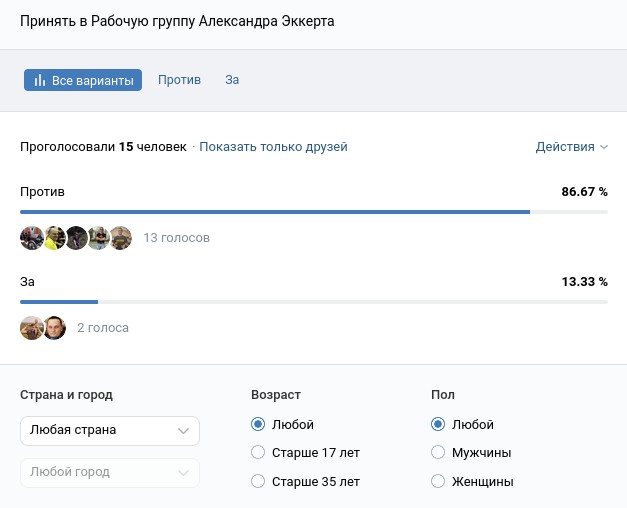The width and height of the screenshot is (627, 508).
Task: Switch to the Против tab
Action: [x=179, y=80]
